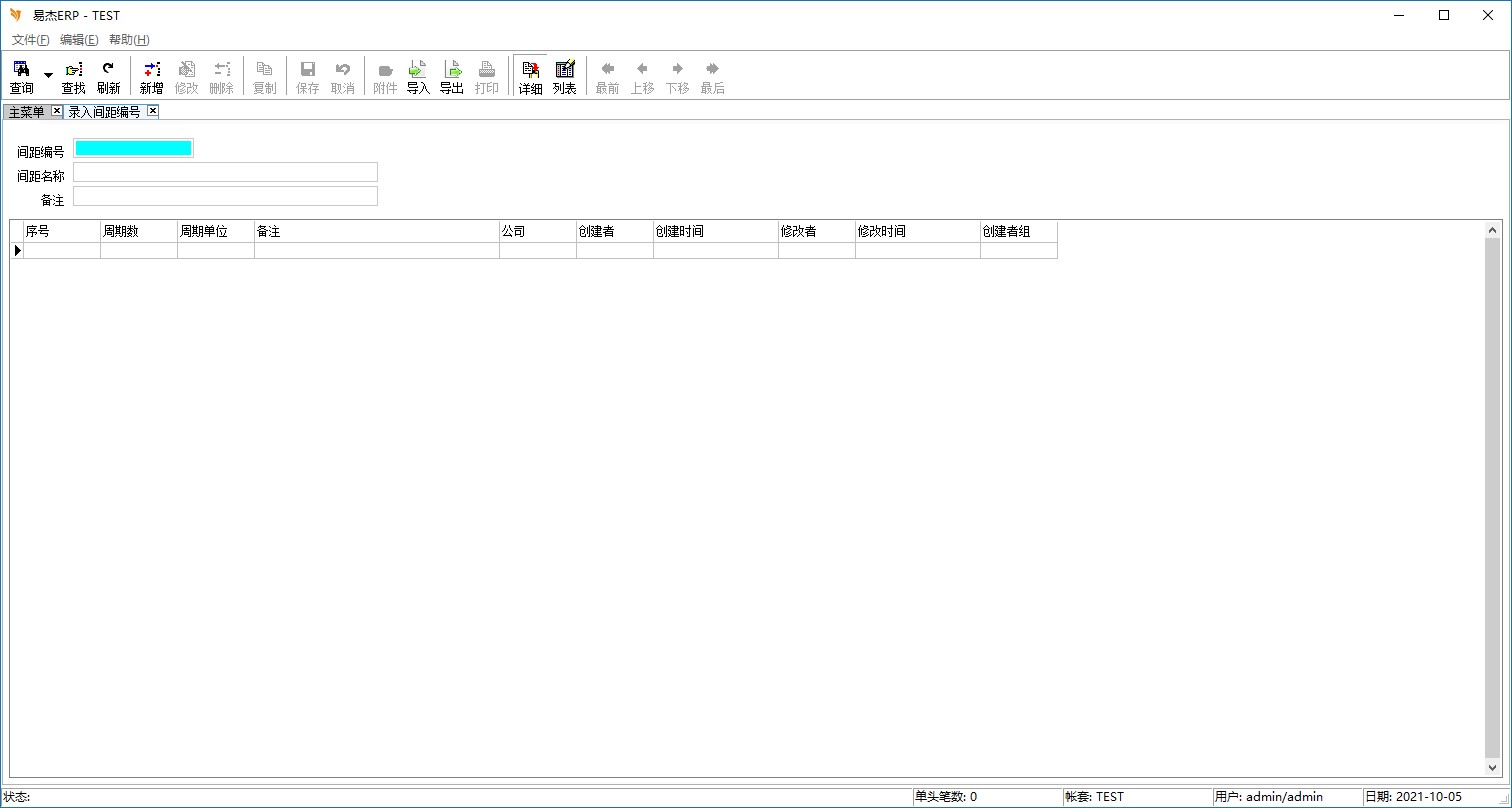Switch to the 主菜单 tab
The height and width of the screenshot is (808, 1512).
[27, 112]
